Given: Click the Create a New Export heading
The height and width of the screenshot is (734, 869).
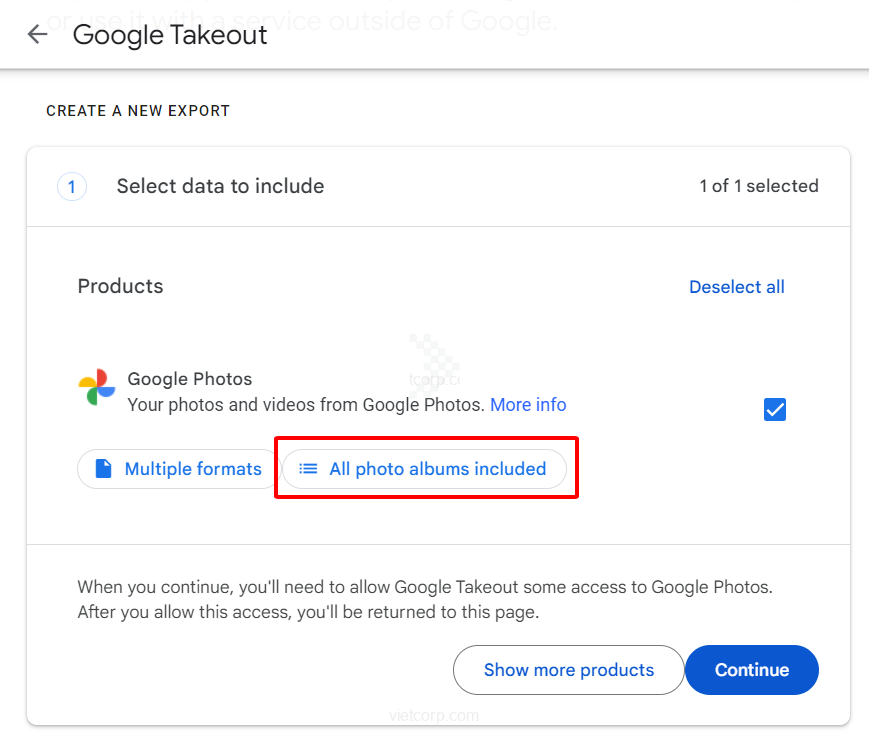Looking at the screenshot, I should (138, 111).
